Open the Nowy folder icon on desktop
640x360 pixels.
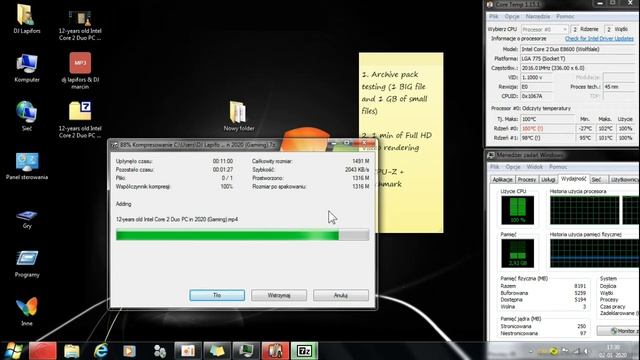239,116
